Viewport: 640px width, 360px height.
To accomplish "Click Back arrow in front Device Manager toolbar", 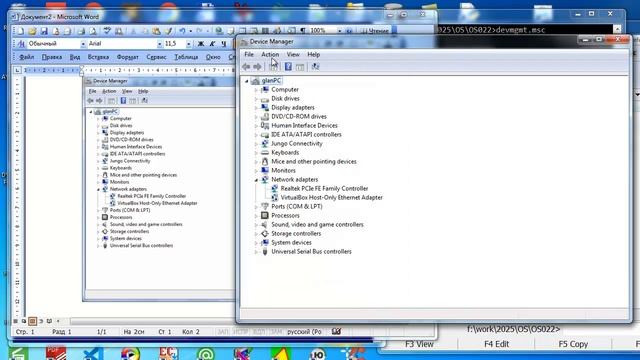I will tap(246, 67).
